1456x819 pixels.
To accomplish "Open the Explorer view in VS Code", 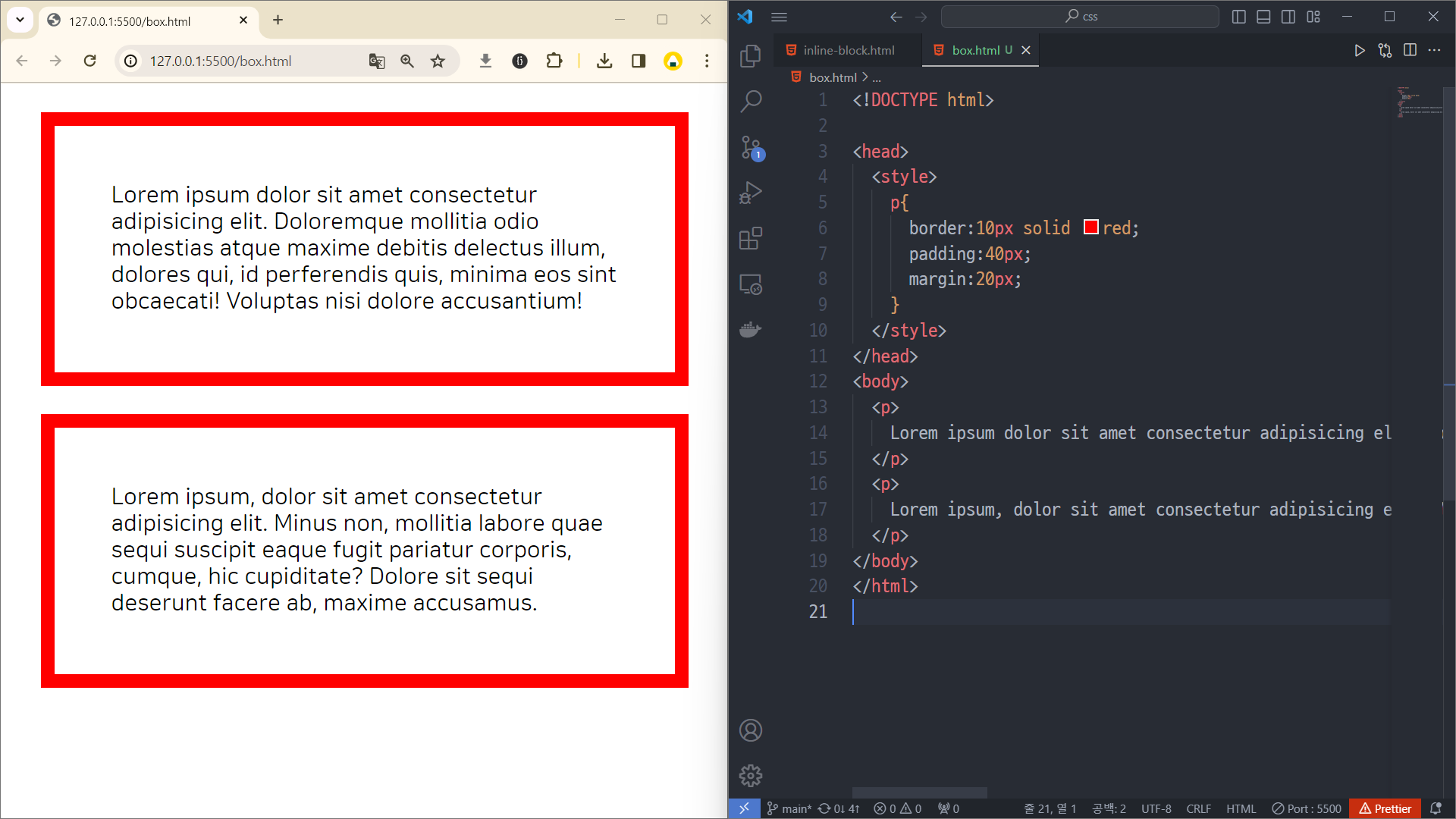I will pos(751,55).
